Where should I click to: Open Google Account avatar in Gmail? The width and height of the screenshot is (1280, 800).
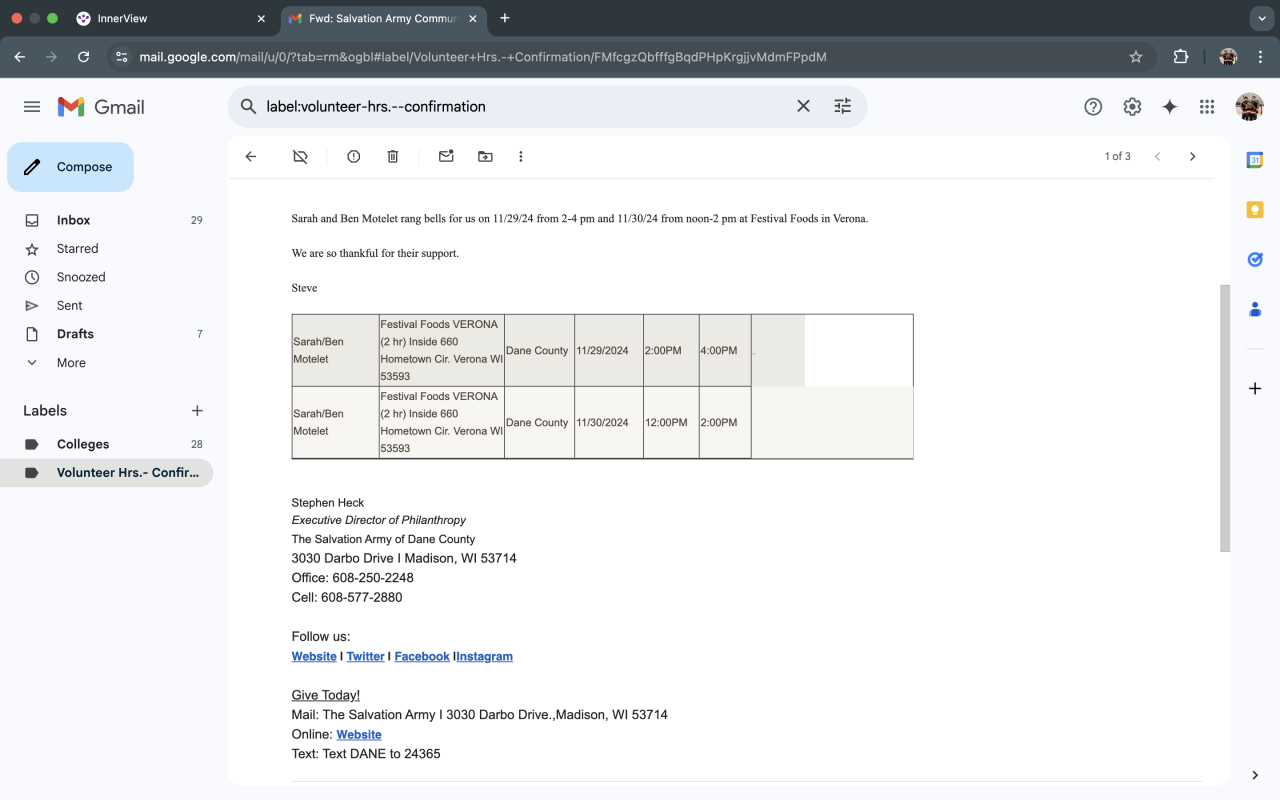(x=1249, y=107)
